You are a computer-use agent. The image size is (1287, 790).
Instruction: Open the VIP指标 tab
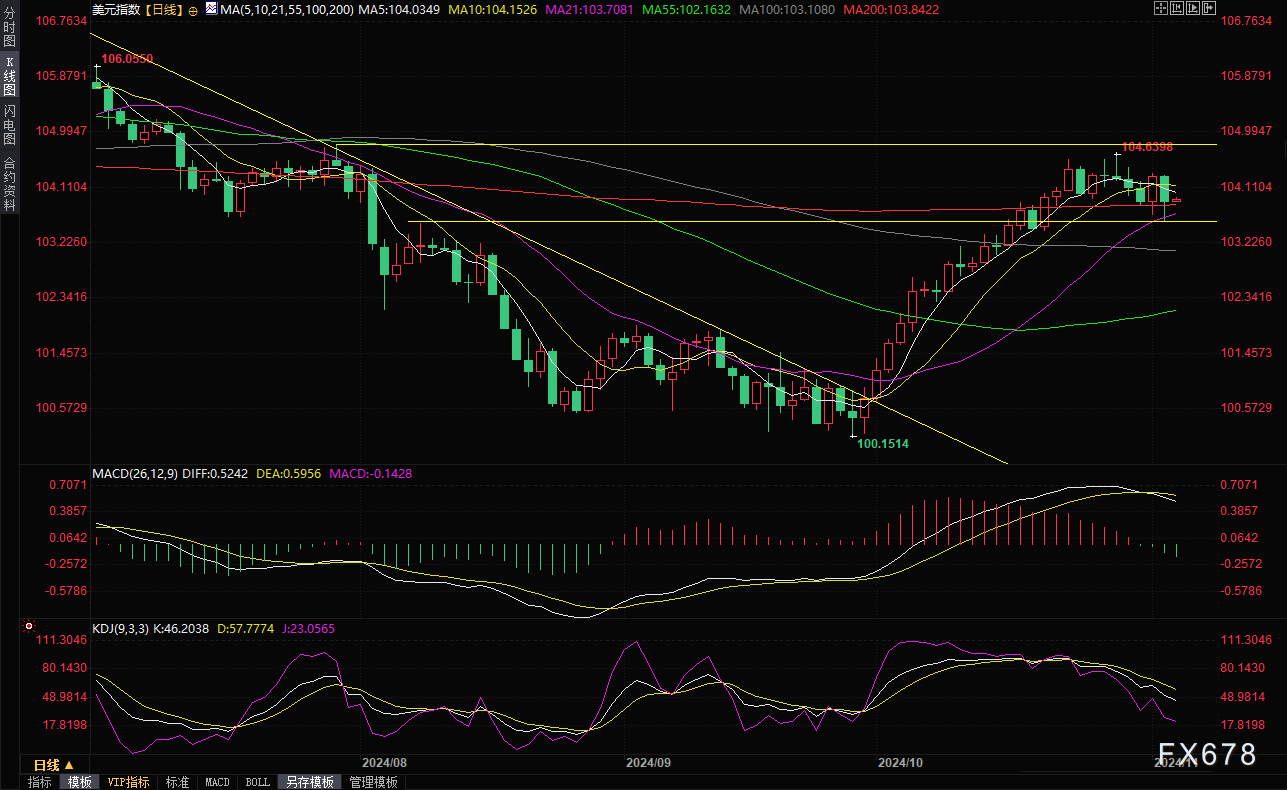click(x=128, y=782)
